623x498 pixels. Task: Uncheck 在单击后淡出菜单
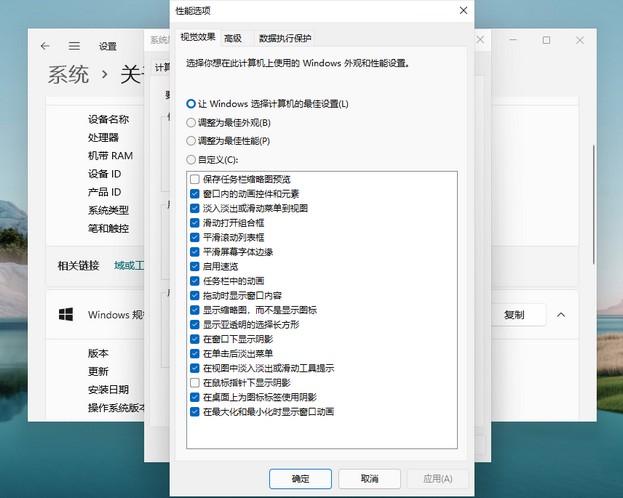[195, 353]
